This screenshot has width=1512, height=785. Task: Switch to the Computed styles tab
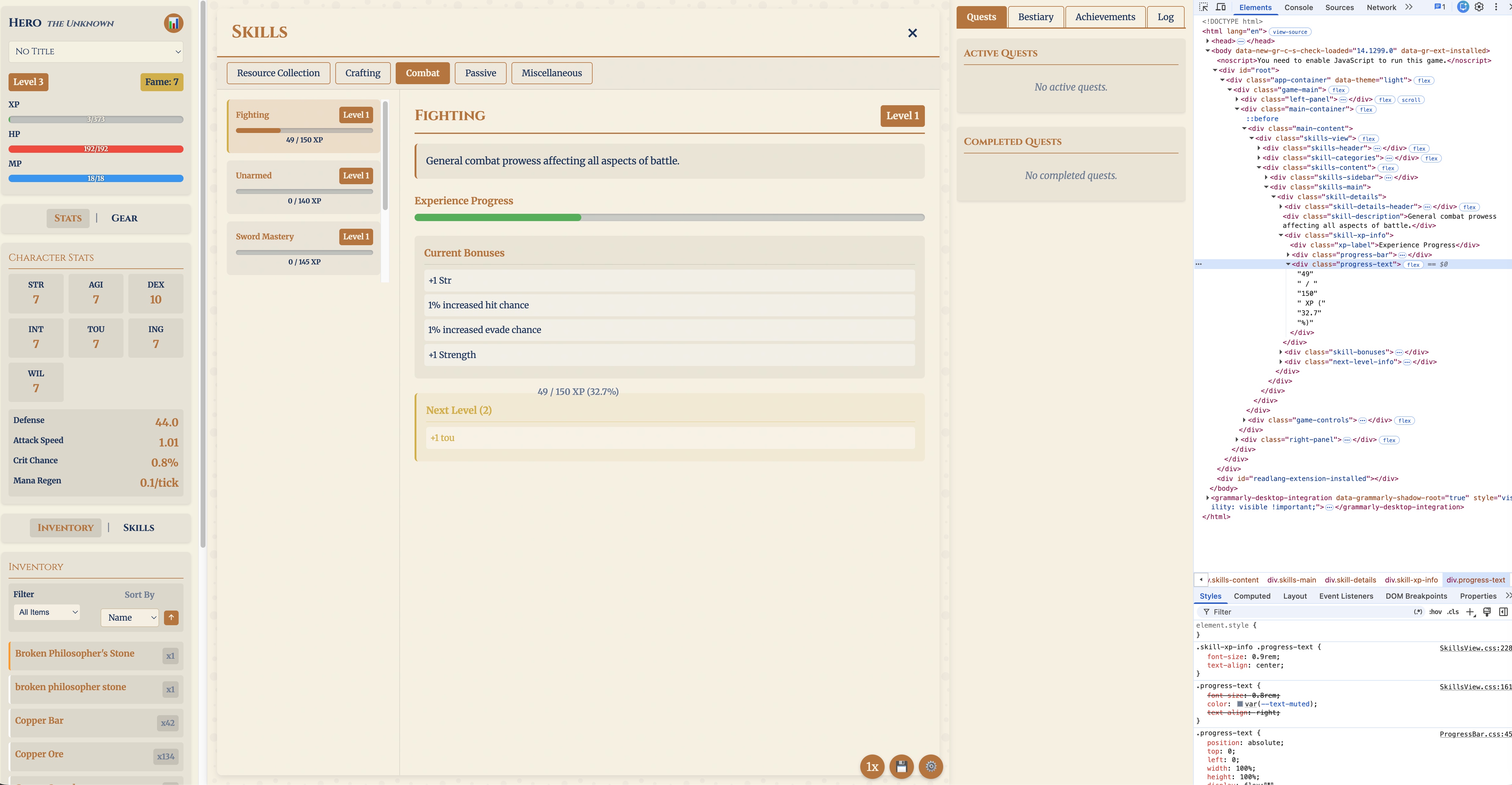pos(1252,596)
